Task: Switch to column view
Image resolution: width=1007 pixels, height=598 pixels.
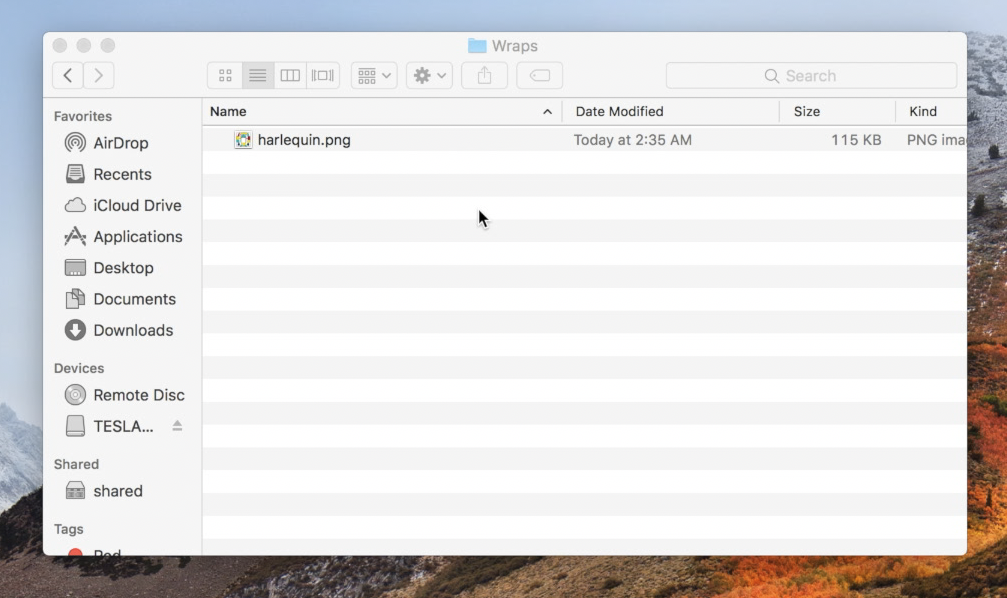Action: (290, 76)
